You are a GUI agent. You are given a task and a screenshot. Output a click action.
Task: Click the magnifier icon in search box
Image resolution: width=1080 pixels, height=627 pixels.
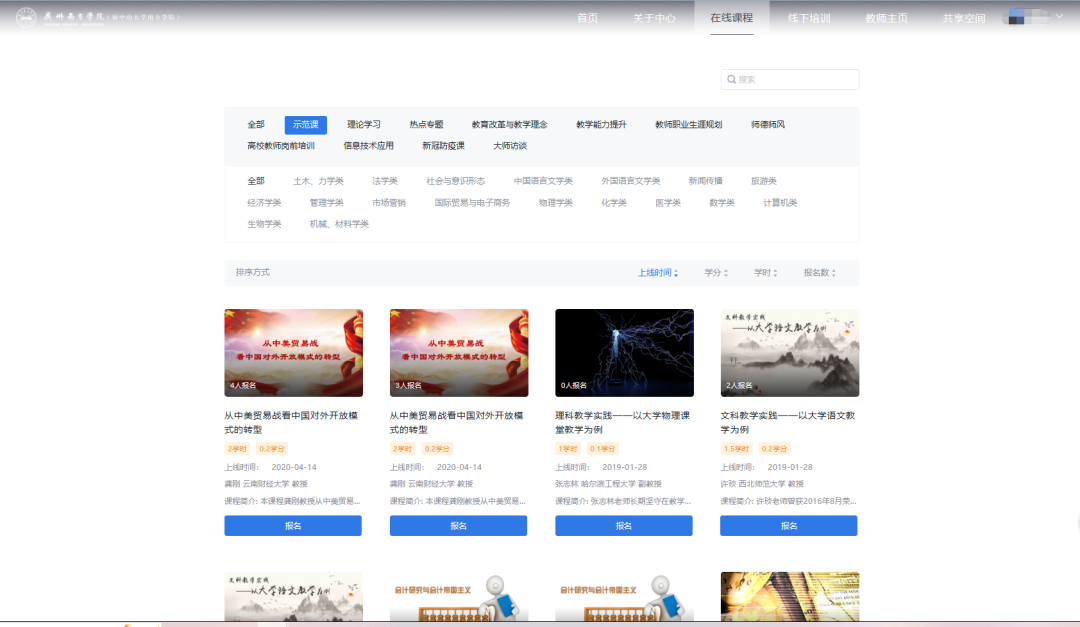(x=731, y=80)
